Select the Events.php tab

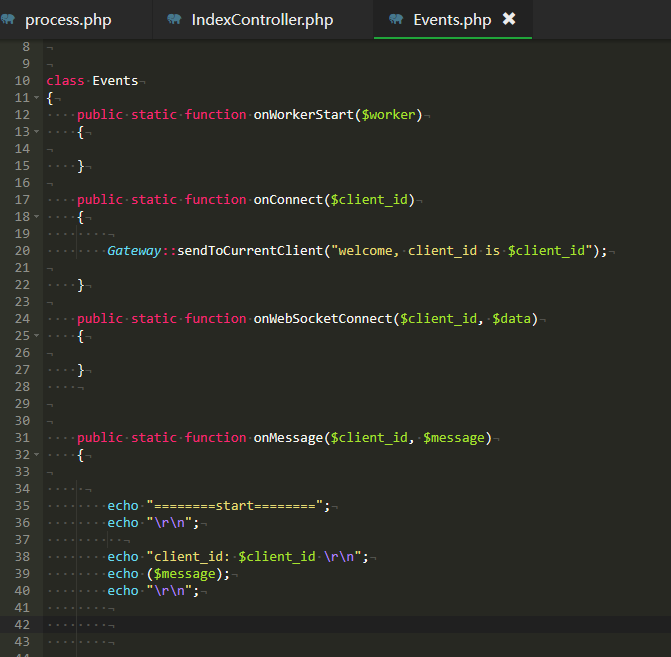coord(452,20)
